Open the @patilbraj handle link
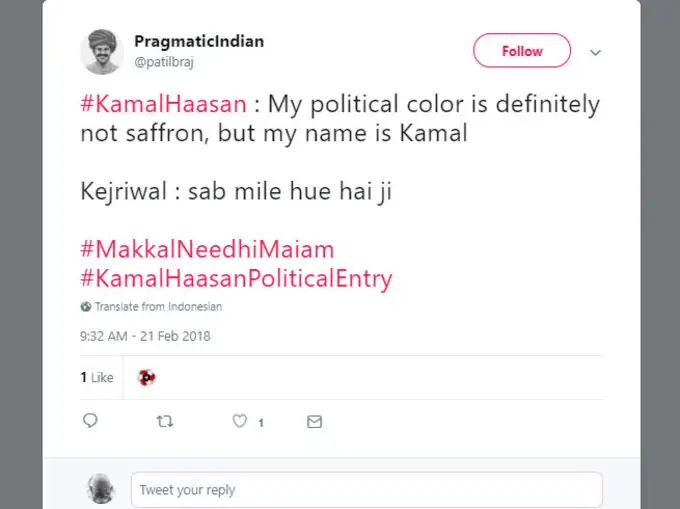The width and height of the screenshot is (680, 509). 165,60
